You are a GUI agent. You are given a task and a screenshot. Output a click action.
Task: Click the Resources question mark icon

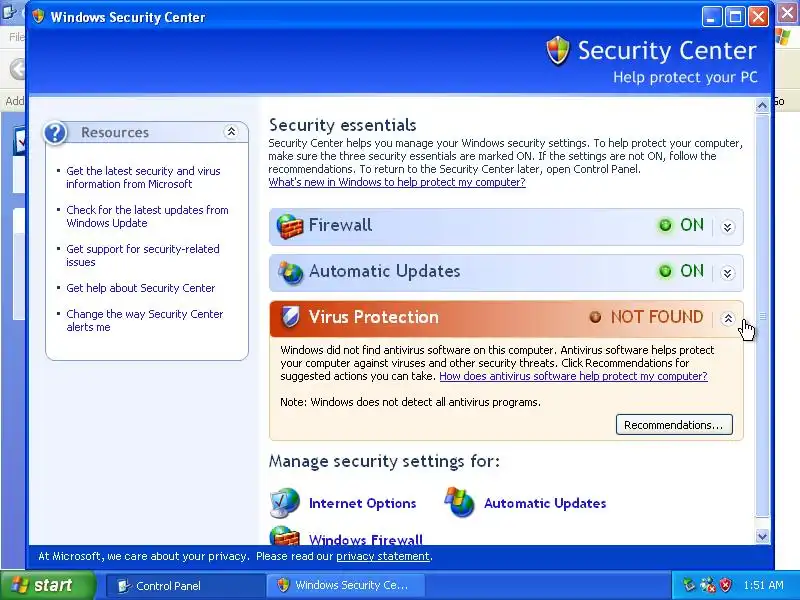point(55,133)
